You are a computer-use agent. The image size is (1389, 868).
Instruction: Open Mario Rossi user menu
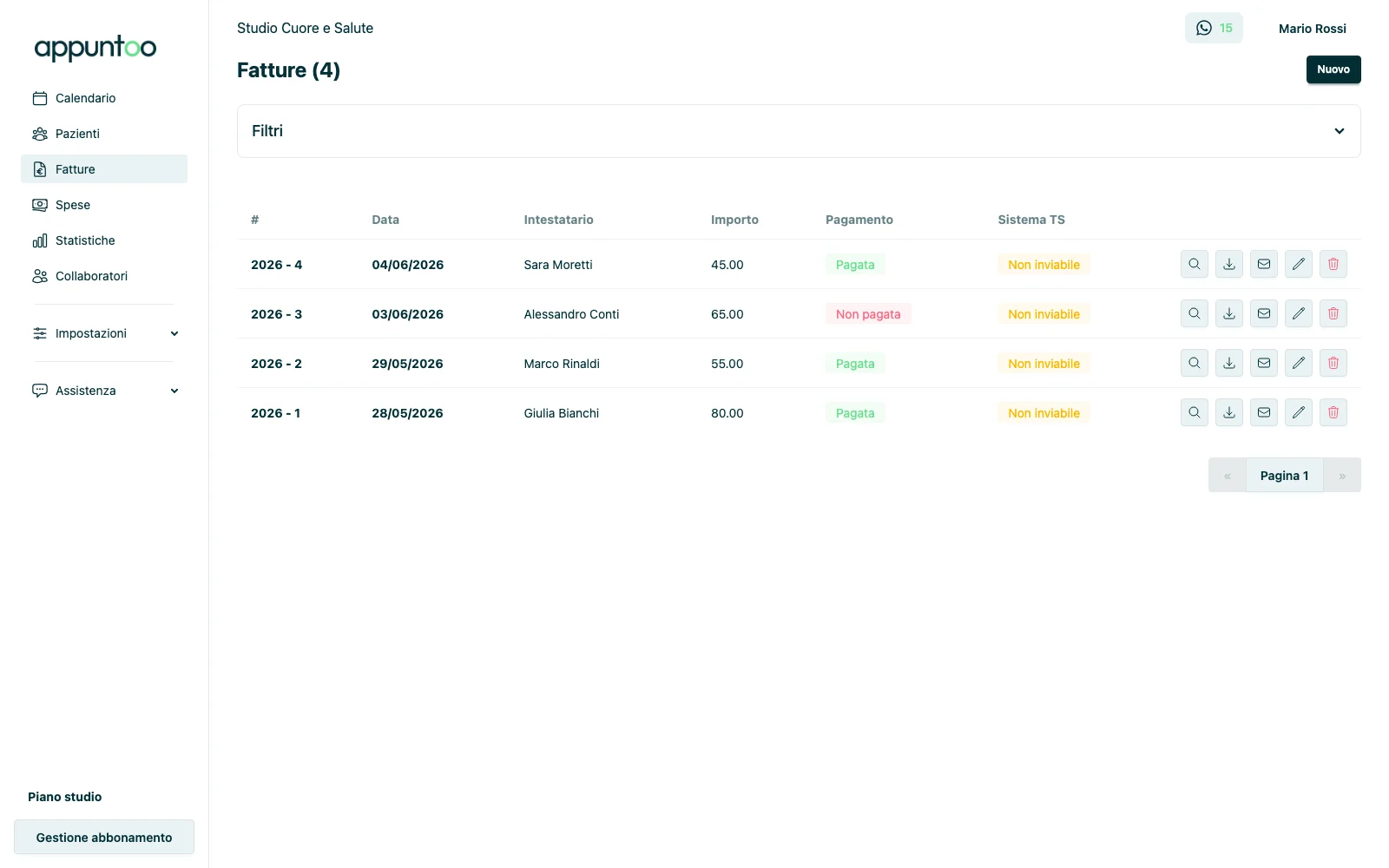click(x=1312, y=29)
